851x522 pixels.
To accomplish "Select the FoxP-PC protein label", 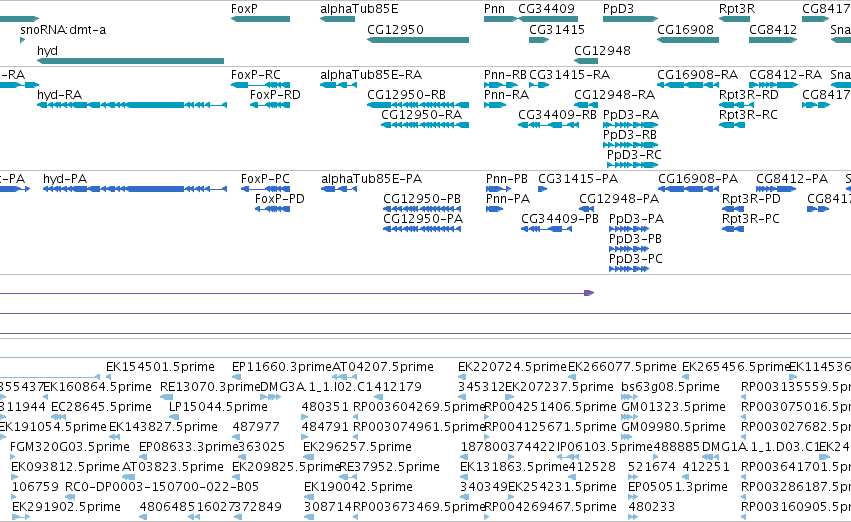I will (265, 179).
